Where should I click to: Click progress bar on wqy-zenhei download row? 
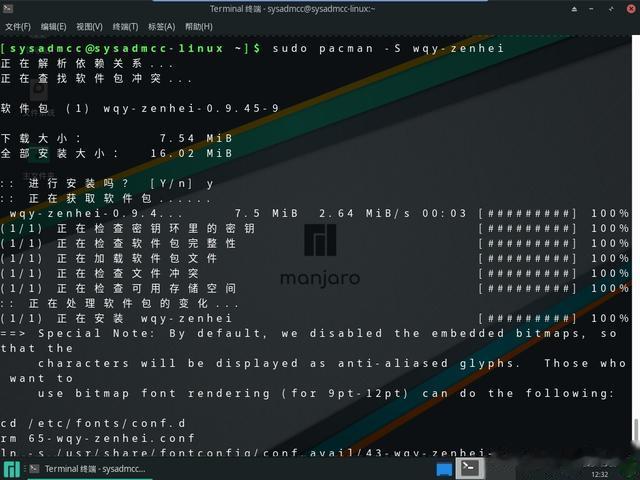[527, 214]
